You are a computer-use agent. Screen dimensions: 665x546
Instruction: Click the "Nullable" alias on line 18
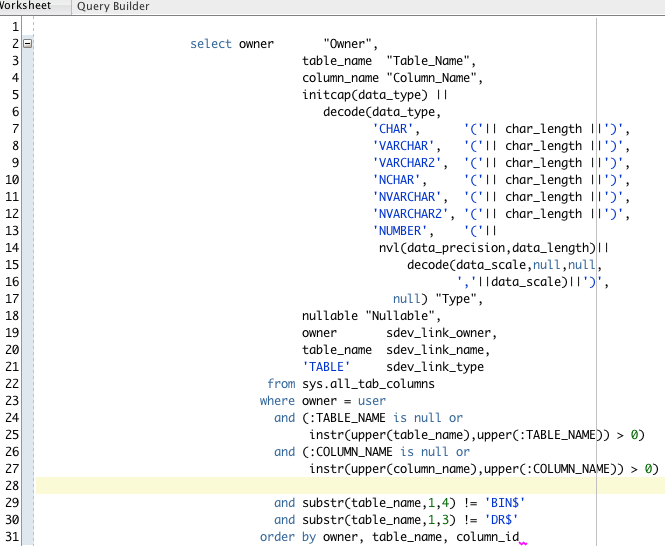click(400, 316)
